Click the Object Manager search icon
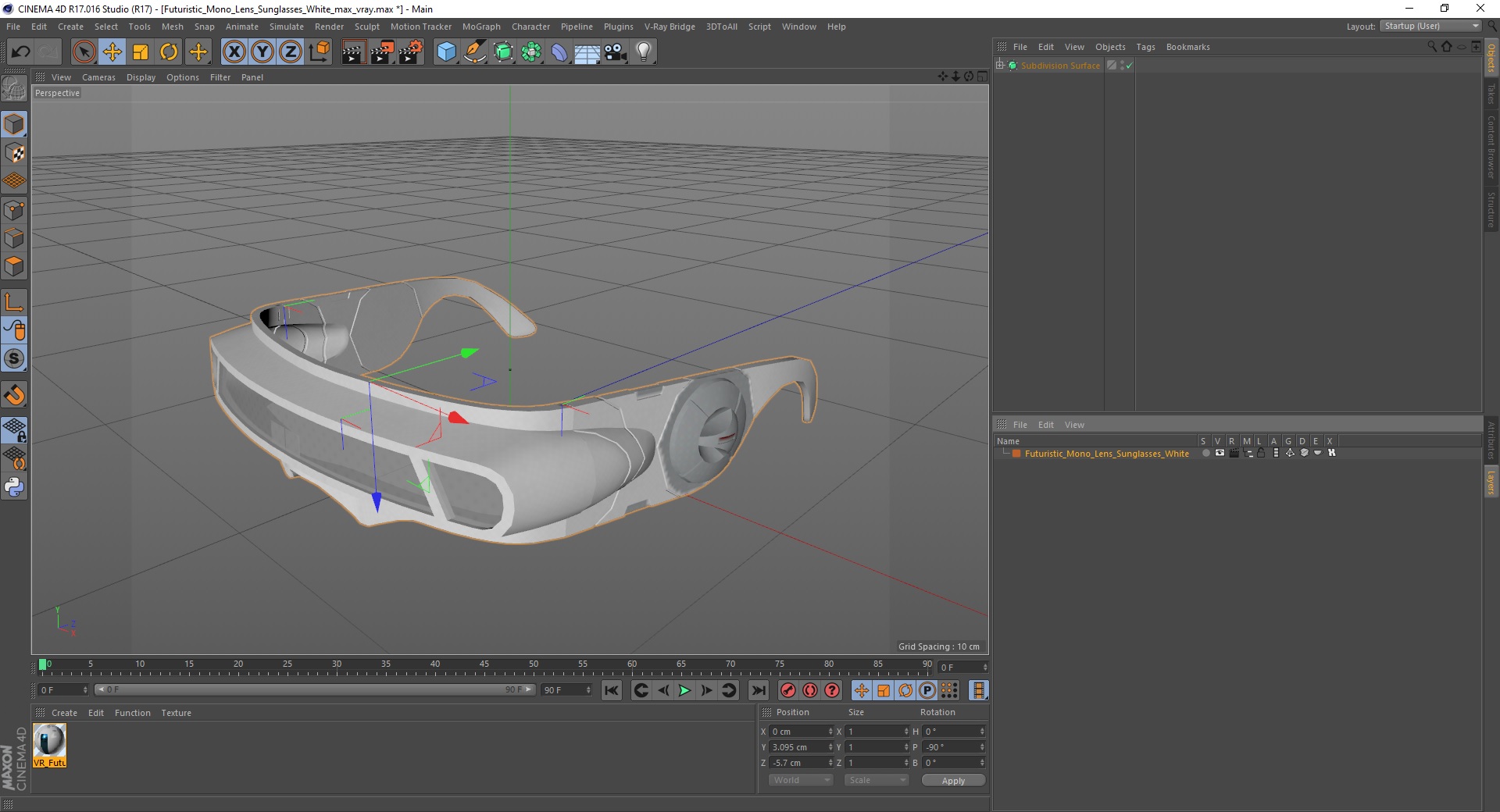Viewport: 1500px width, 812px height. pos(1431,47)
